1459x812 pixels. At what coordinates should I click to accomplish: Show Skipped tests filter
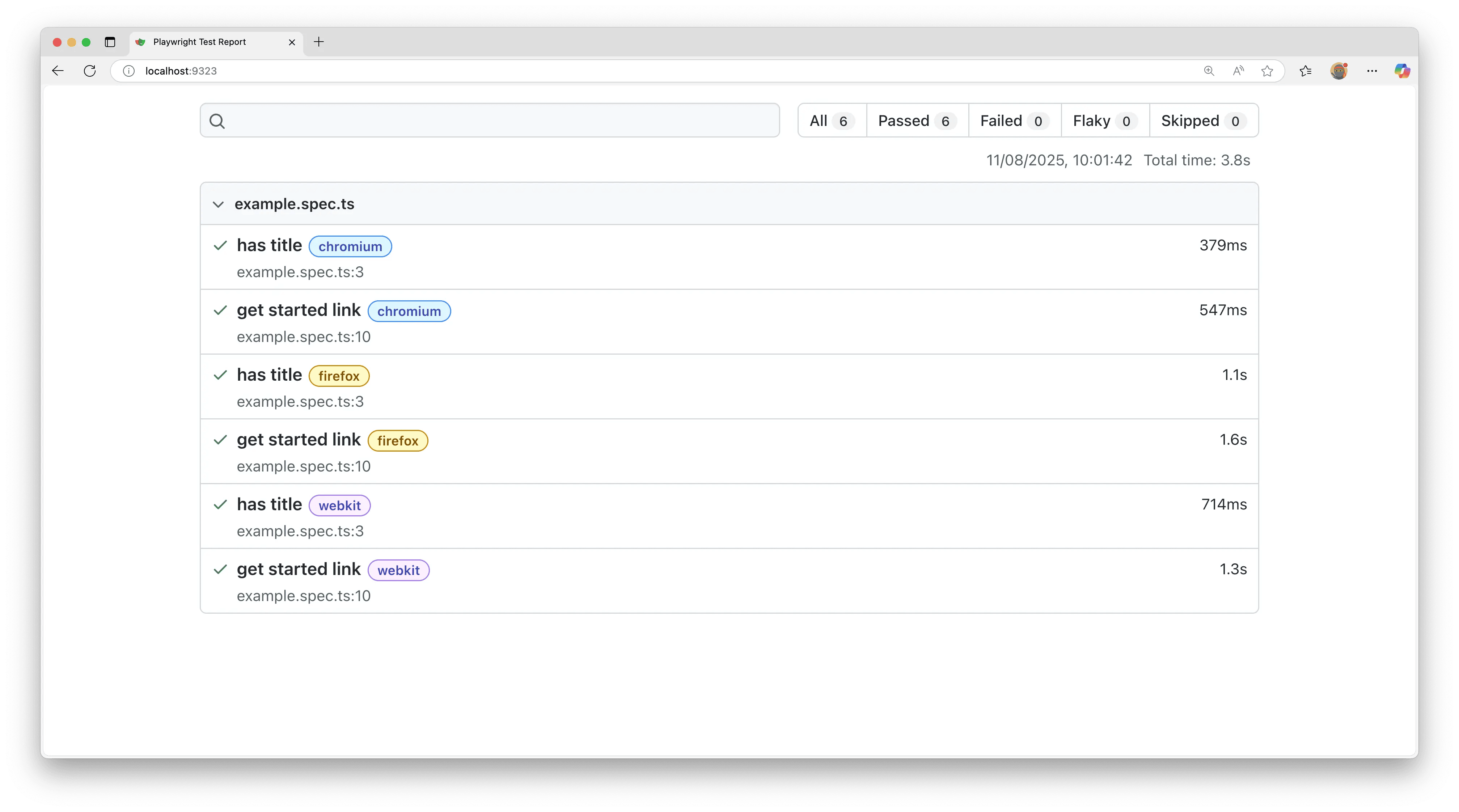(x=1203, y=120)
